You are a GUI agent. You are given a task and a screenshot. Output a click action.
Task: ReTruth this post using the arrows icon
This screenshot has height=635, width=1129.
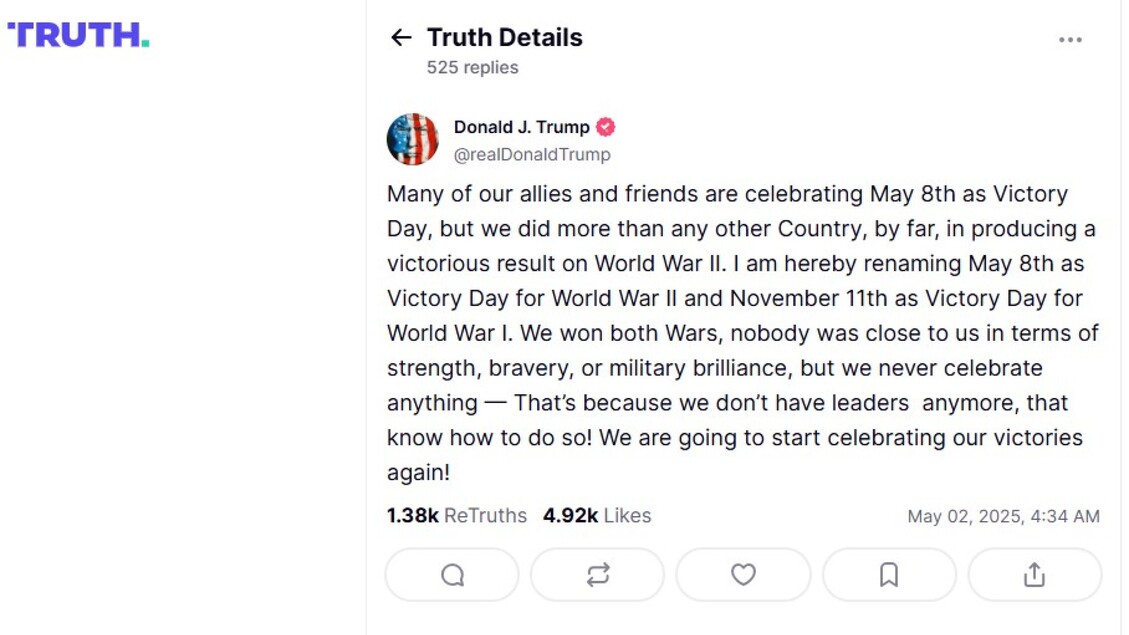pos(597,575)
